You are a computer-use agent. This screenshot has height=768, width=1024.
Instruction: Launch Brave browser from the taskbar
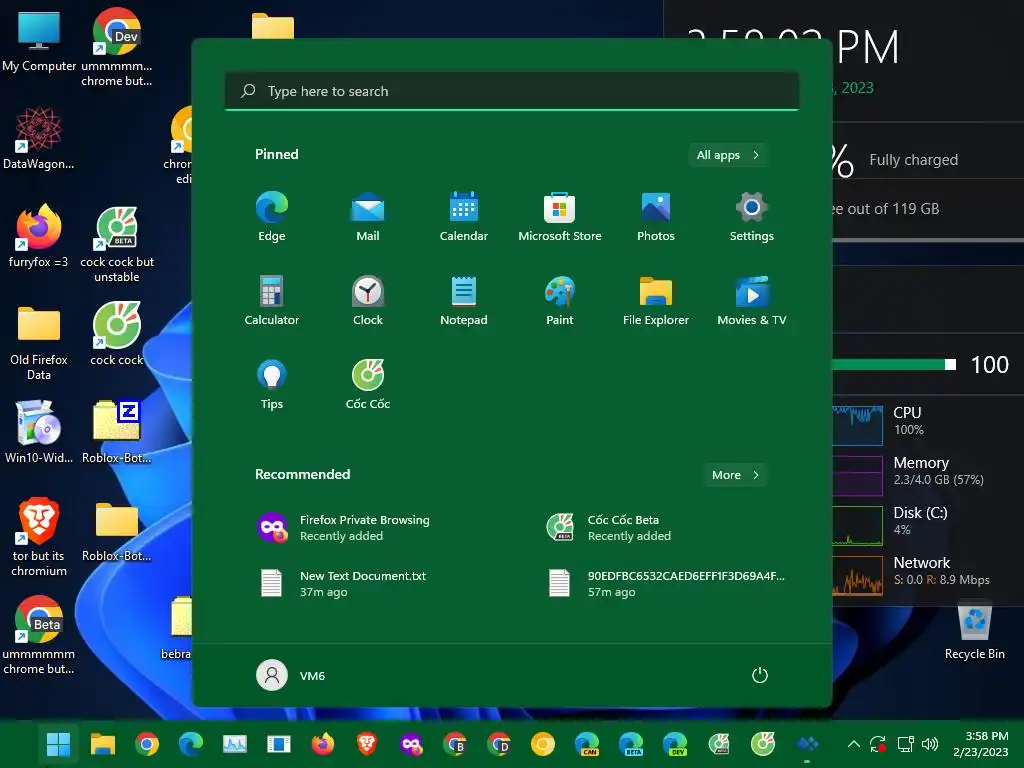pyautogui.click(x=366, y=744)
